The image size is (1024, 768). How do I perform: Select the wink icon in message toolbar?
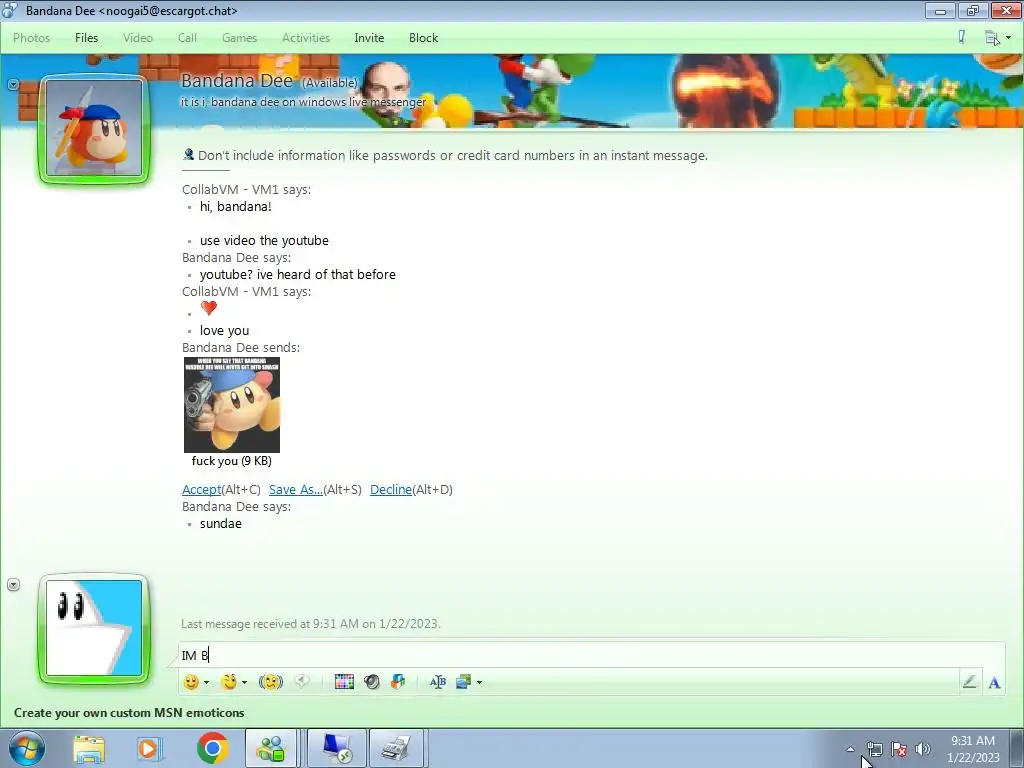point(229,682)
